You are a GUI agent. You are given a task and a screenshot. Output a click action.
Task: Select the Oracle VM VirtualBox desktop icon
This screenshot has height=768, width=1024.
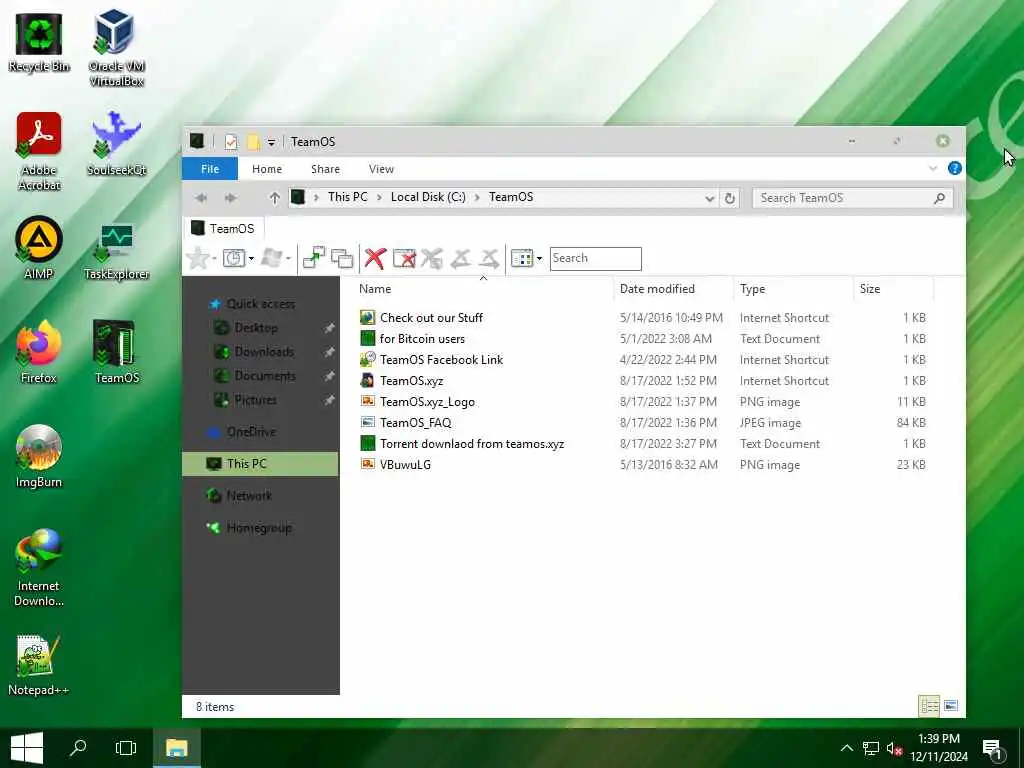point(116,47)
